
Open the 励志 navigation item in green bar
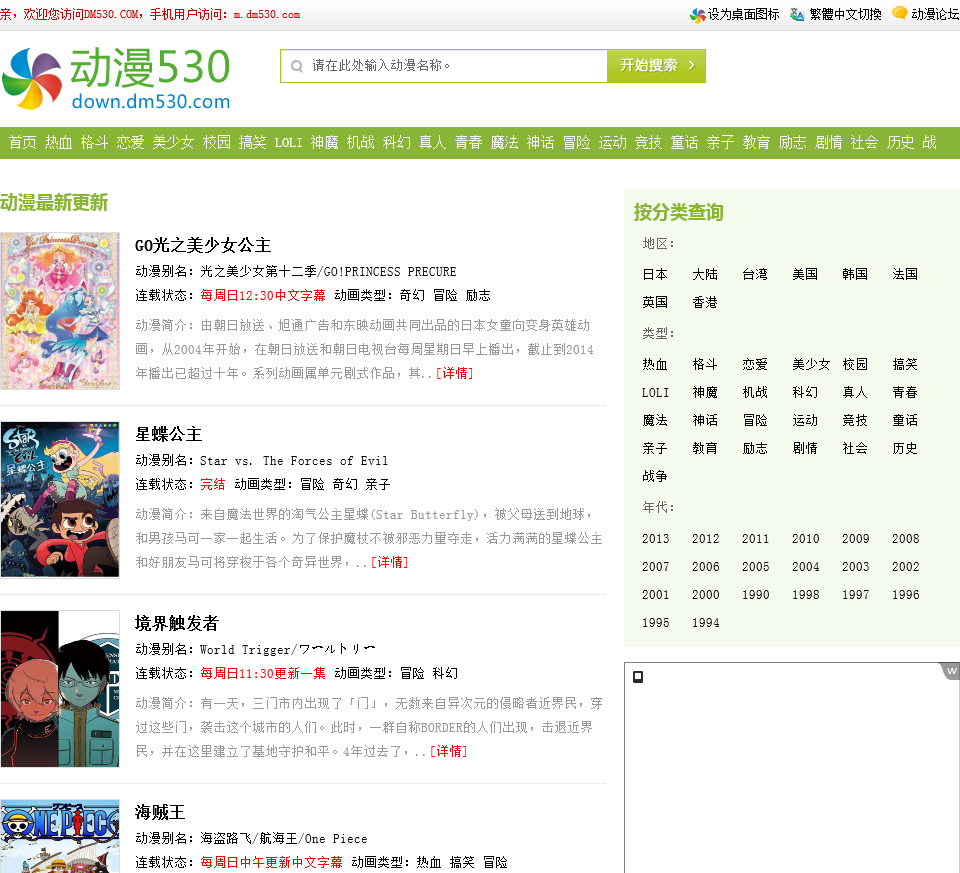792,143
